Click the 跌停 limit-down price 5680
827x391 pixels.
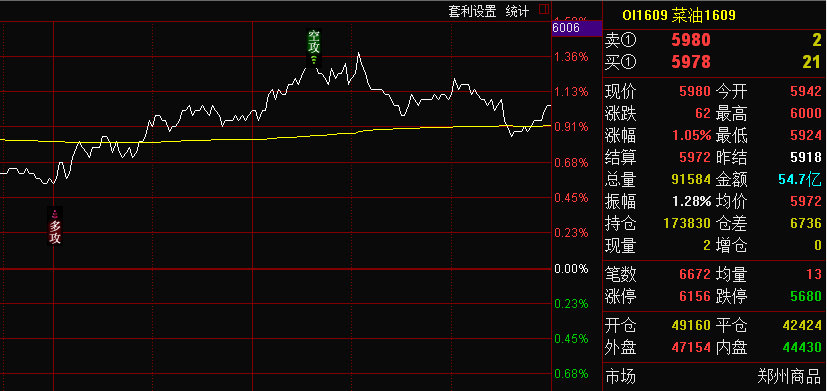point(806,296)
